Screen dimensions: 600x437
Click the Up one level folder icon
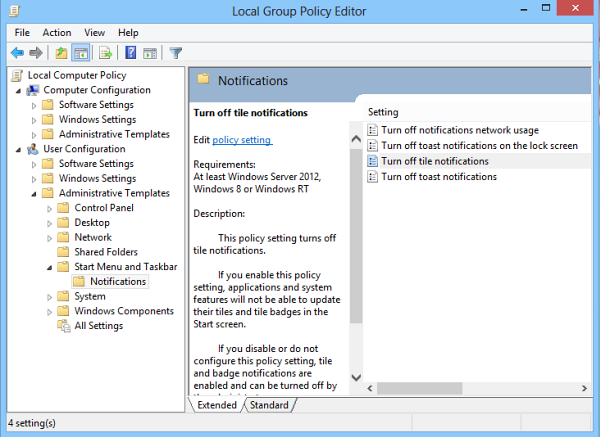tap(61, 53)
